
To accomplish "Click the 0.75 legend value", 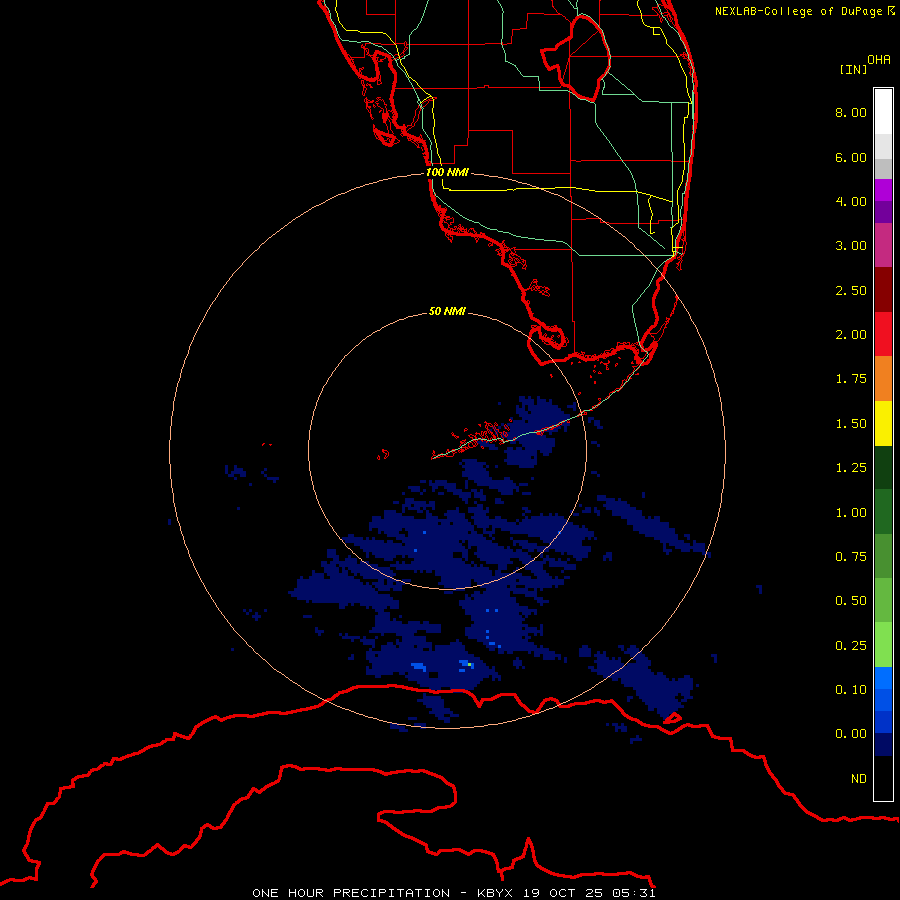I will click(x=851, y=557).
